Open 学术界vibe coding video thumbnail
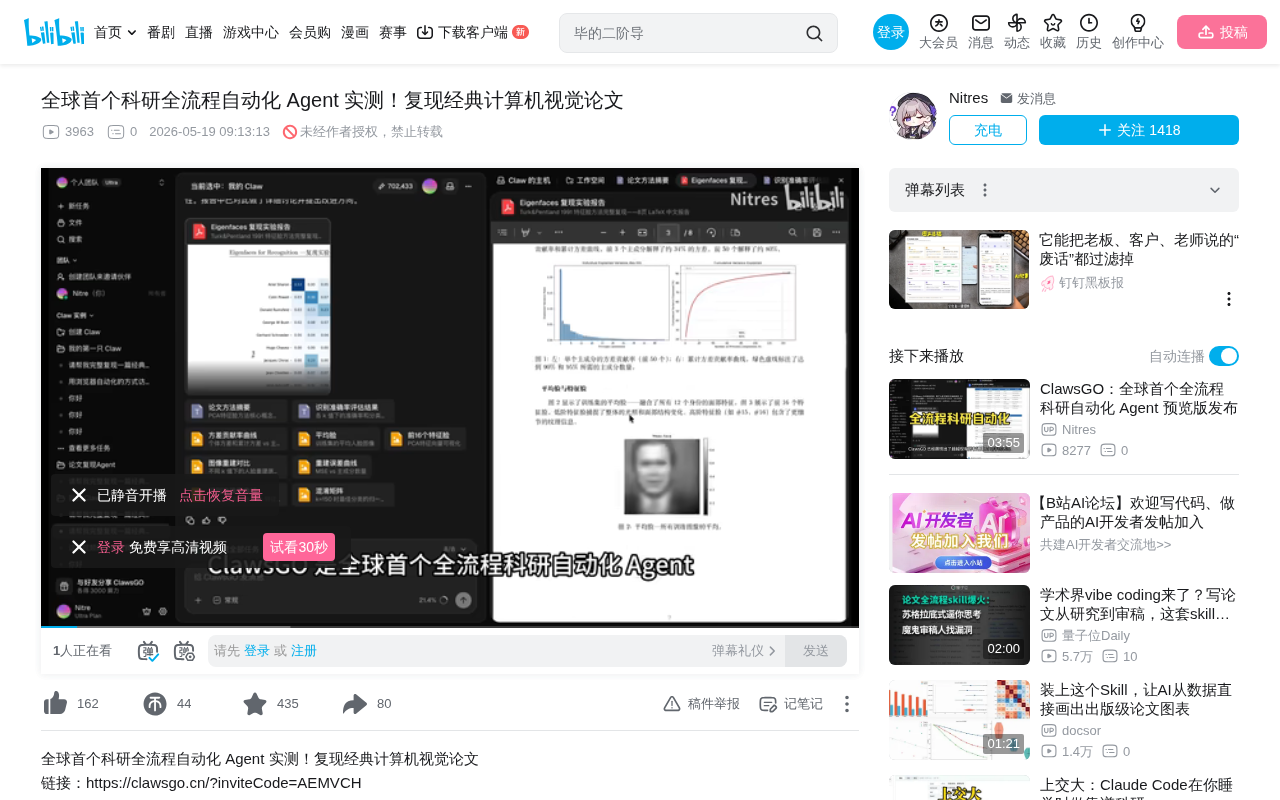Image resolution: width=1280 pixels, height=800 pixels. [959, 625]
